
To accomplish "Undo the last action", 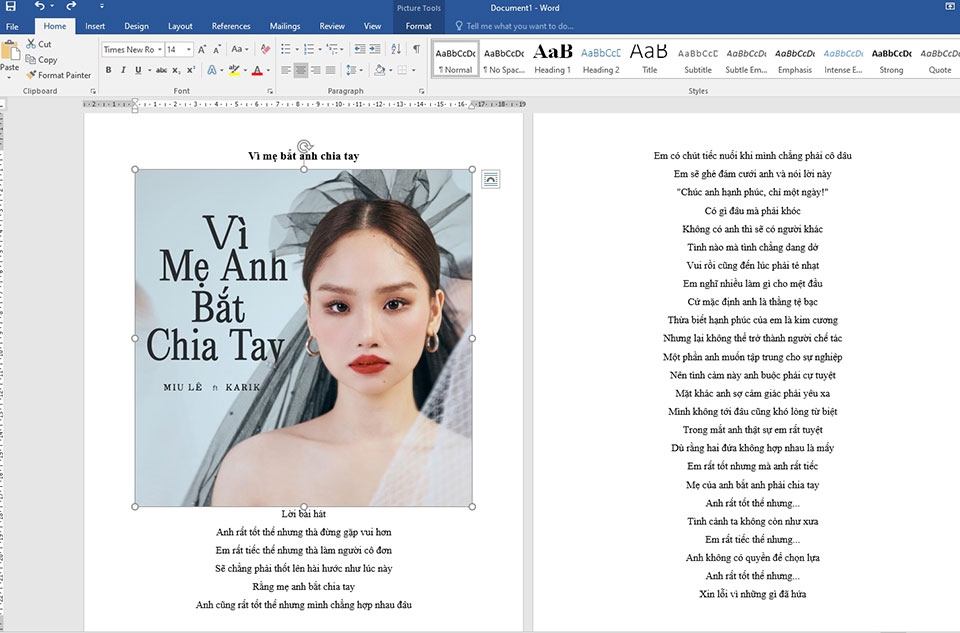I will click(40, 7).
